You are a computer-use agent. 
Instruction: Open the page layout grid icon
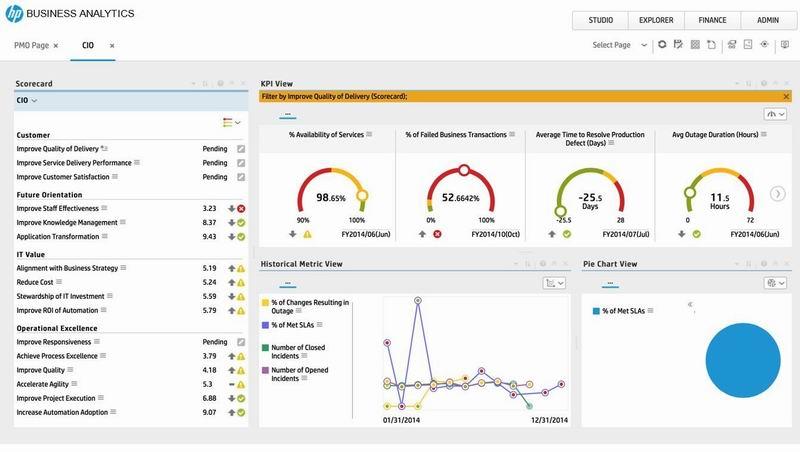pyautogui.click(x=695, y=44)
